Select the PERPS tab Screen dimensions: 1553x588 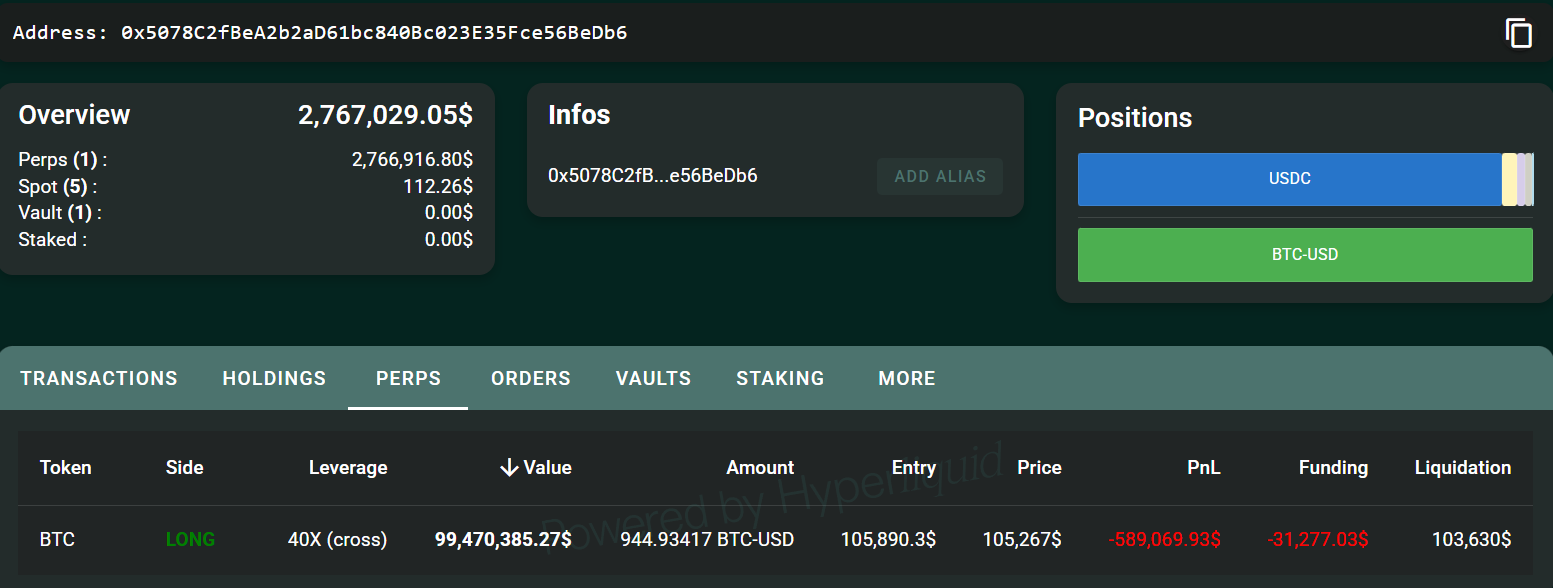[407, 378]
